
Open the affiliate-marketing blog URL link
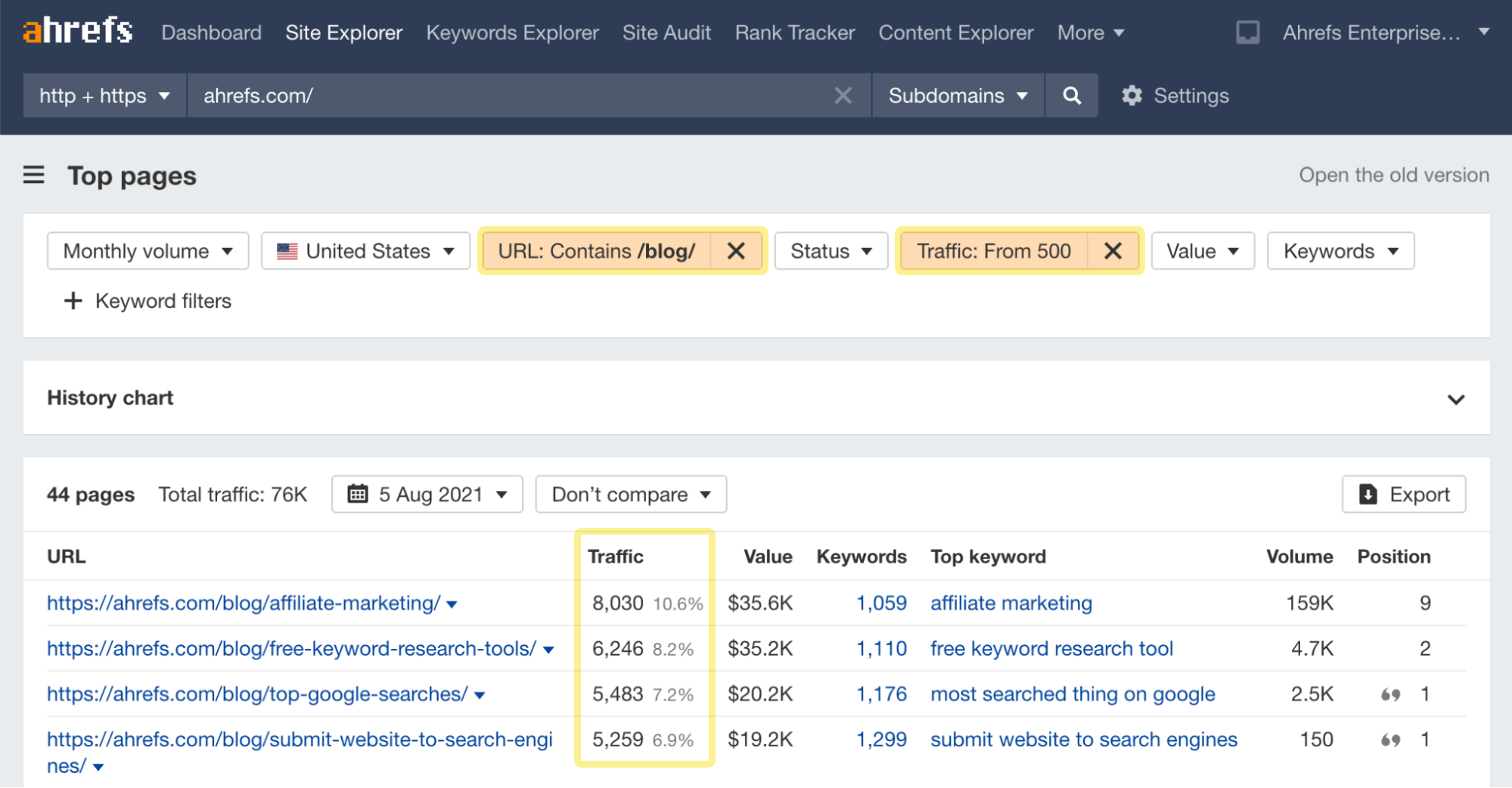tap(243, 603)
